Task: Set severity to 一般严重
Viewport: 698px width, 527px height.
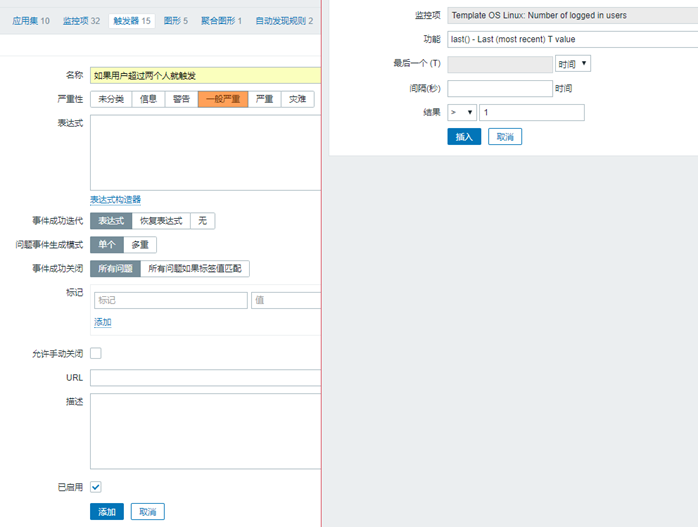Action: pyautogui.click(x=223, y=99)
